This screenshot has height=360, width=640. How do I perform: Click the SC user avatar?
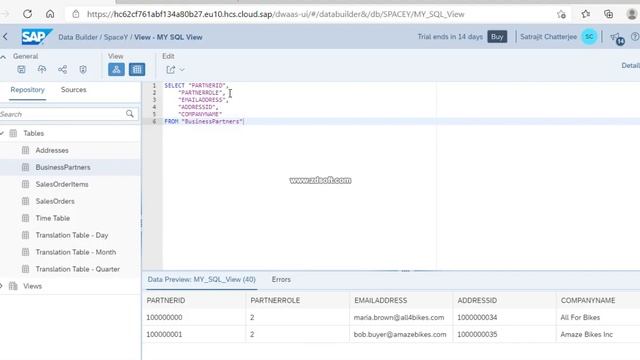tap(589, 37)
